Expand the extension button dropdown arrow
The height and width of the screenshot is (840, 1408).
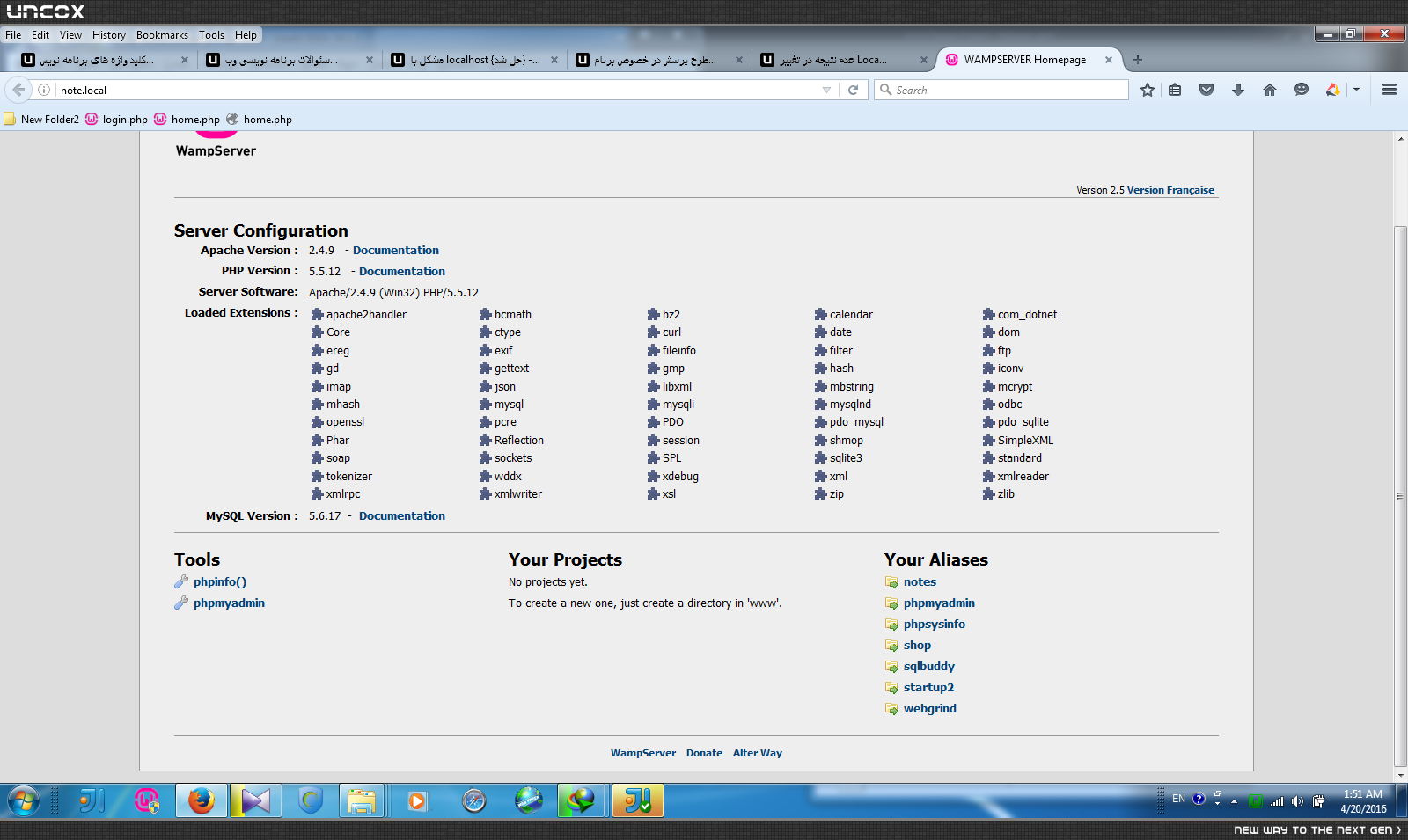[1356, 90]
